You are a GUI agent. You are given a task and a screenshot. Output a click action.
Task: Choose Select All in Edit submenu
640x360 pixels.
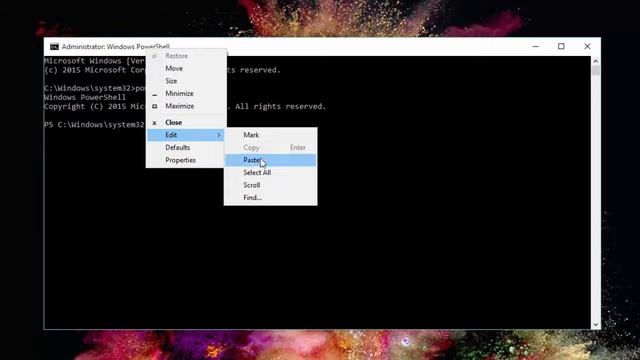point(270,173)
